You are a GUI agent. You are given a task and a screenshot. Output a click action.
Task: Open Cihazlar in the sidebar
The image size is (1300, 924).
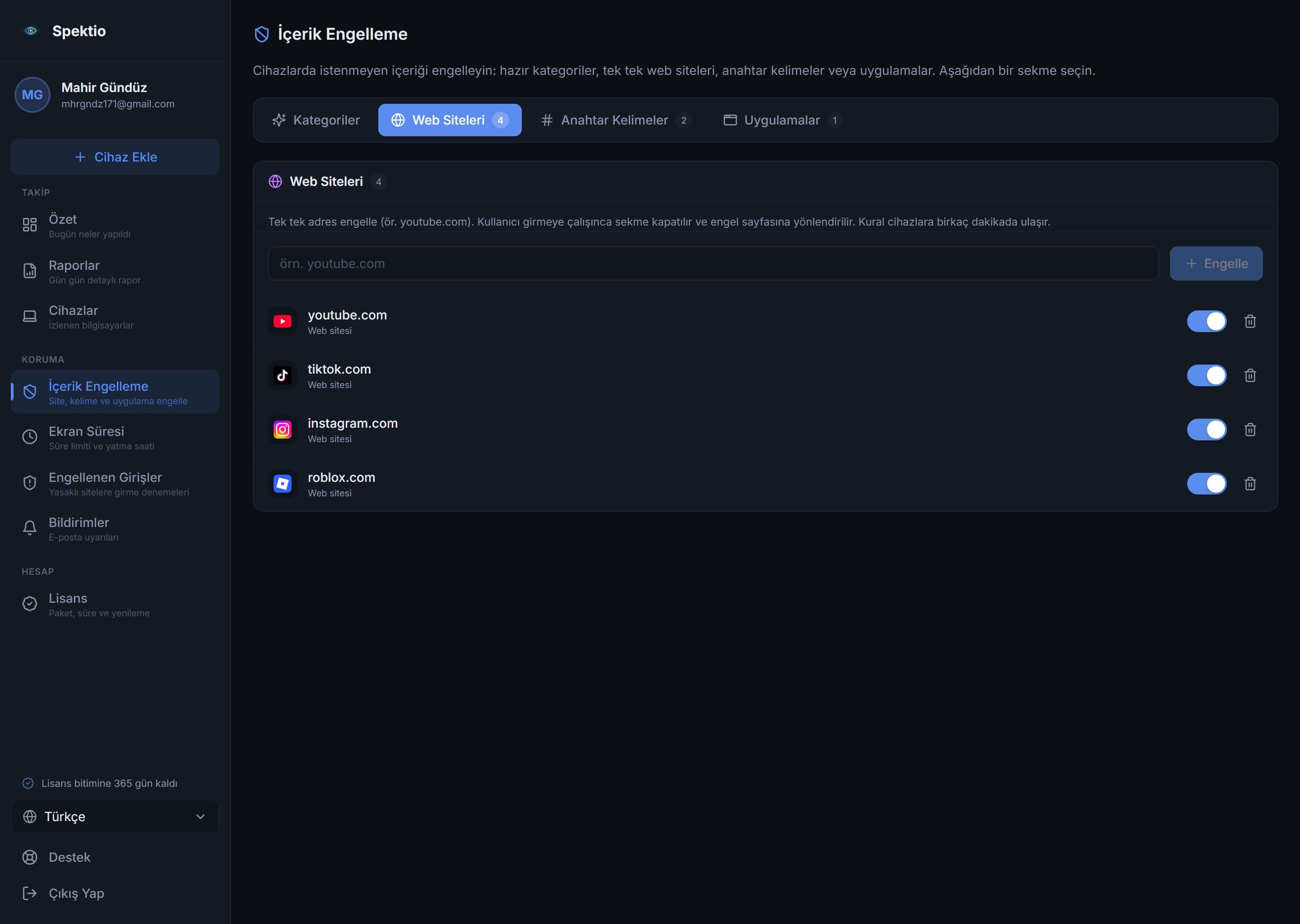[x=115, y=317]
